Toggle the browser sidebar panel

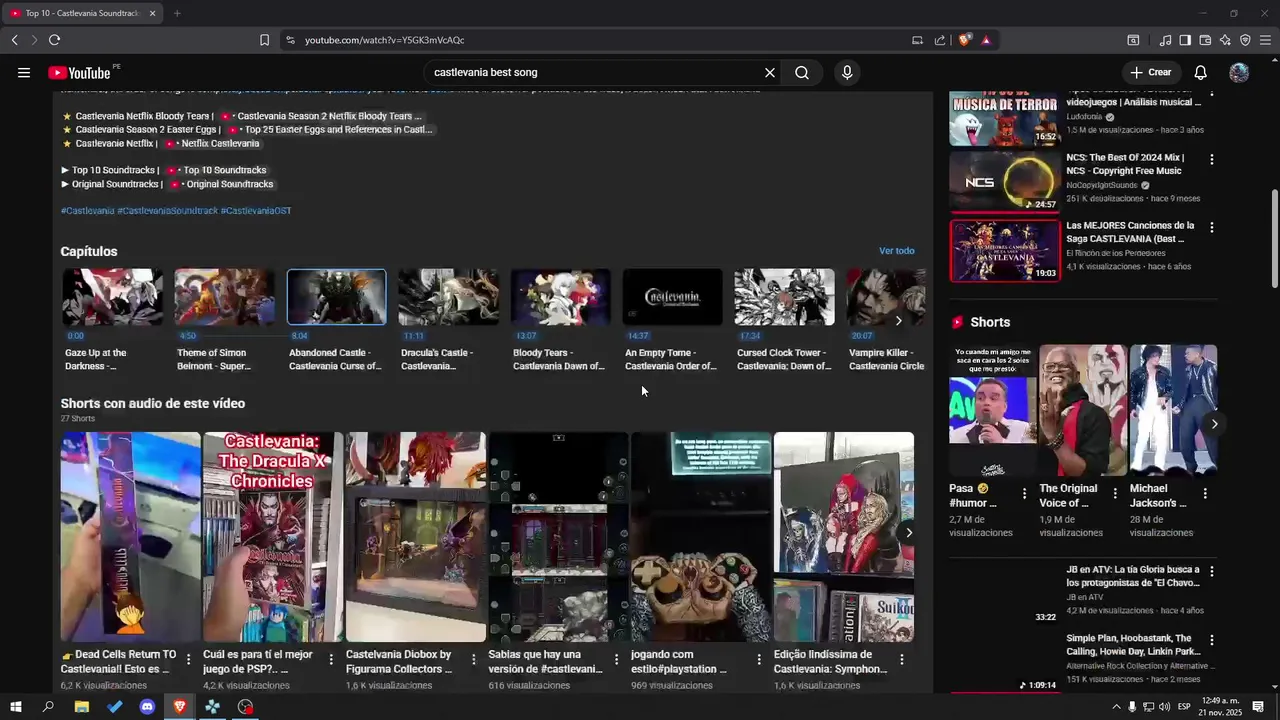click(x=1185, y=40)
